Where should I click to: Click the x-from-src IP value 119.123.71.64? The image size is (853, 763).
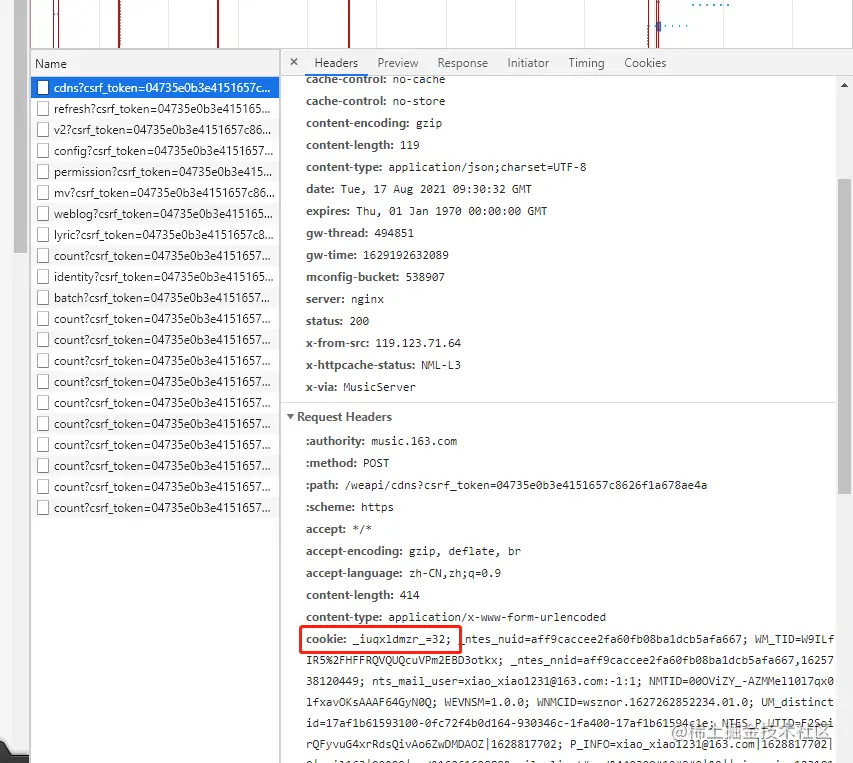418,343
